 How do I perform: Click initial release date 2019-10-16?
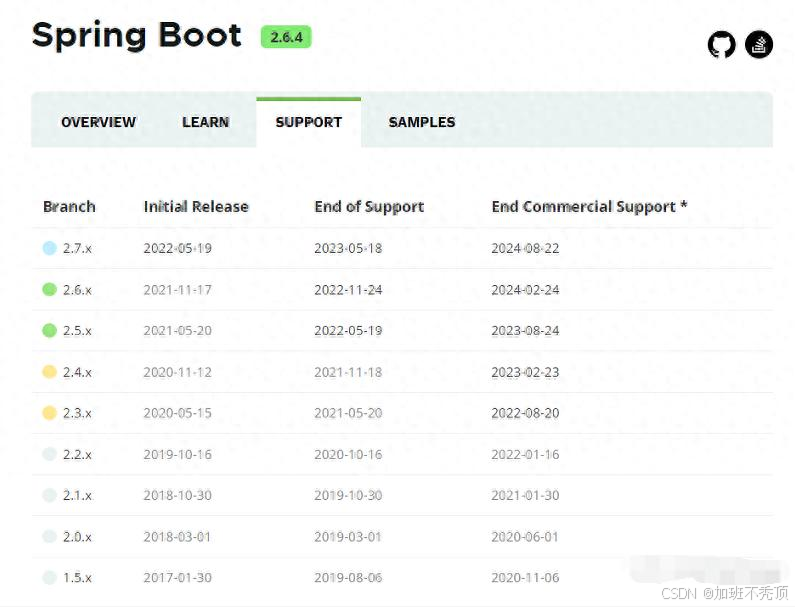177,454
